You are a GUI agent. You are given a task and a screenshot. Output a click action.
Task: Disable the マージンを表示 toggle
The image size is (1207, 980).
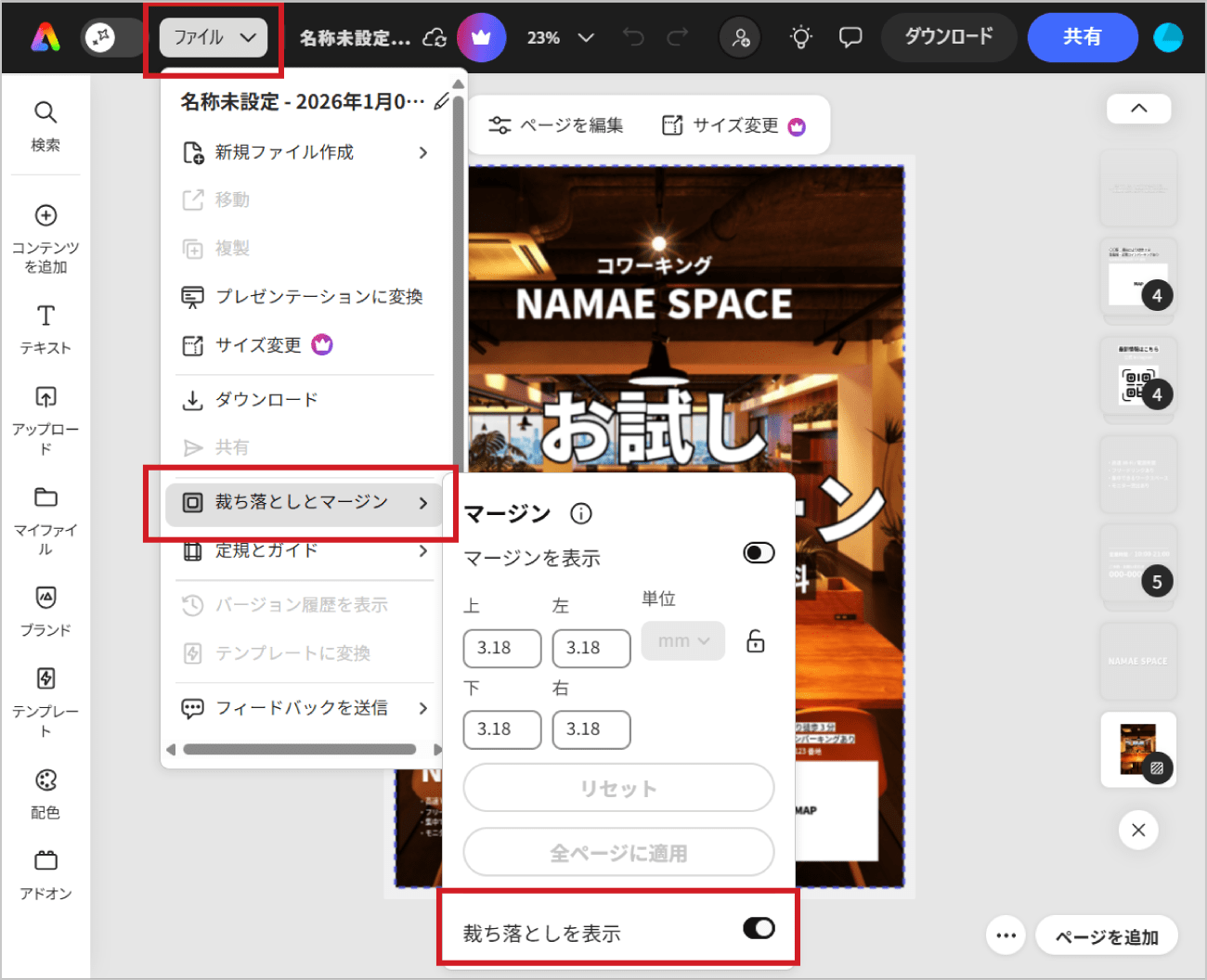point(759,551)
